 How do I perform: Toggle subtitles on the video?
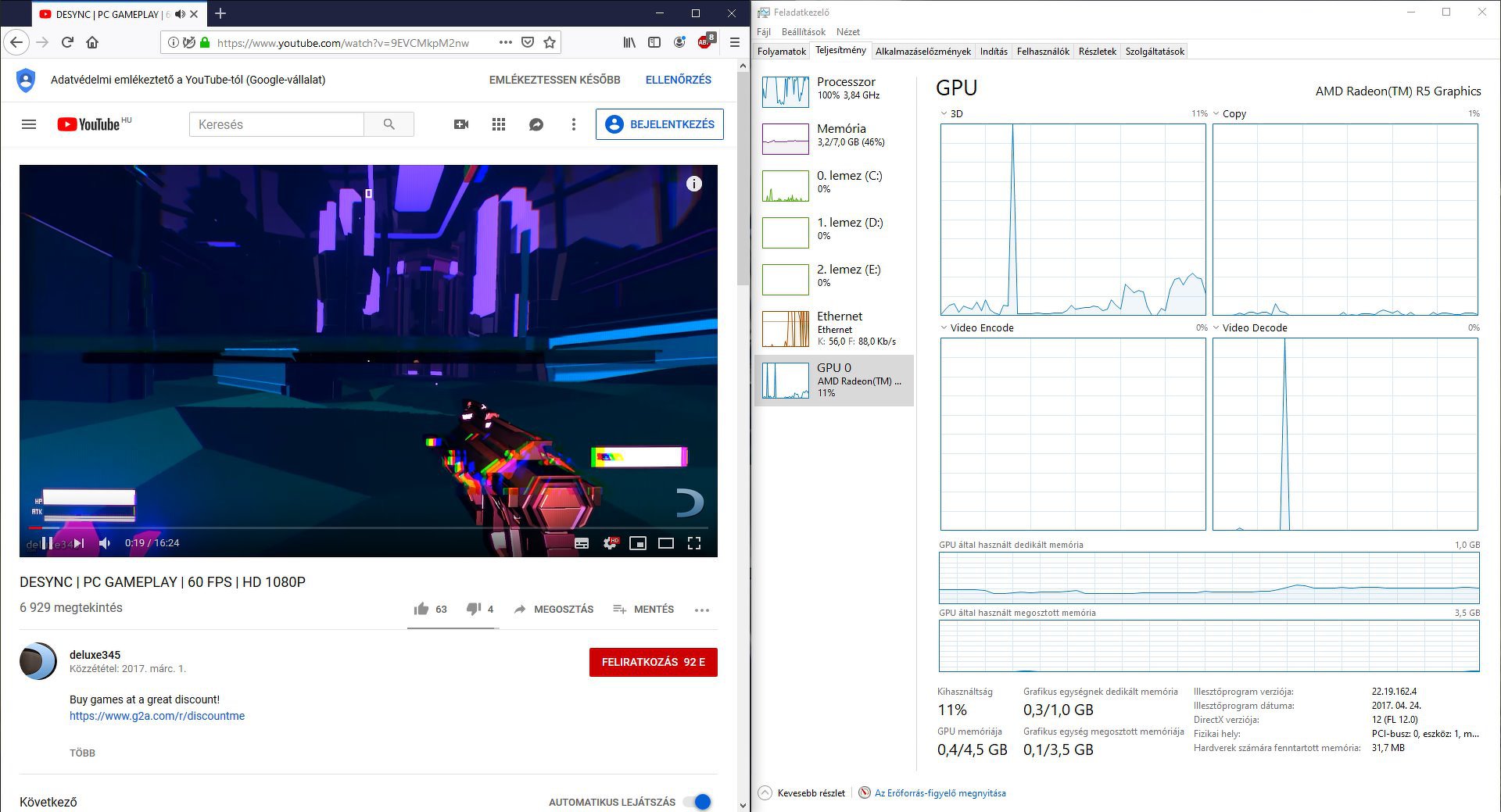point(582,543)
